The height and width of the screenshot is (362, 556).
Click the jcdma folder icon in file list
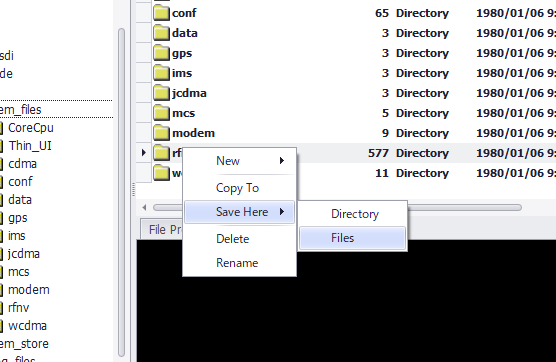pyautogui.click(x=161, y=93)
